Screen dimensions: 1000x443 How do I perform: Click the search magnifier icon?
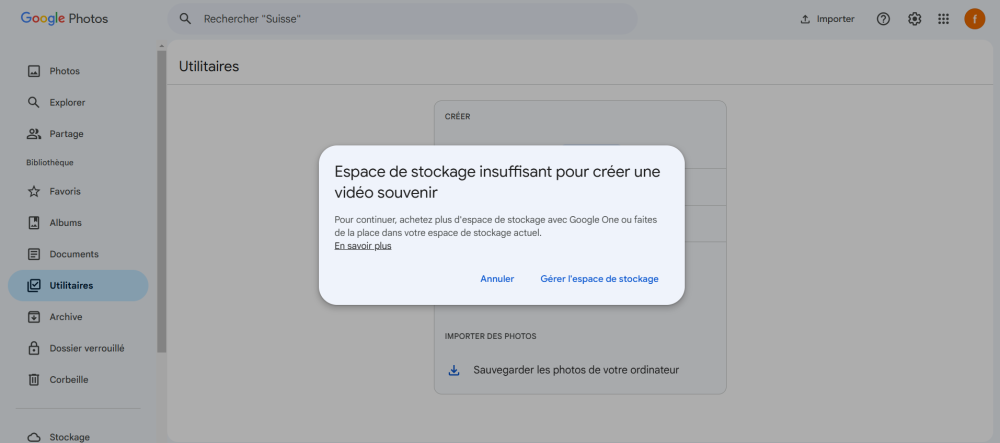[185, 19]
